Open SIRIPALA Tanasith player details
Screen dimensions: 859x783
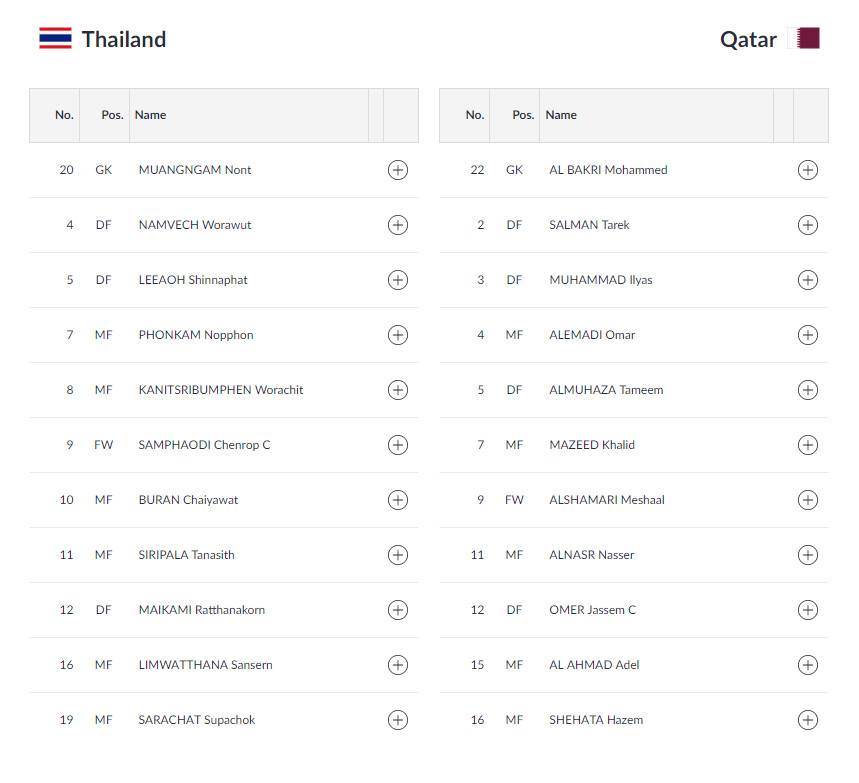(x=398, y=555)
